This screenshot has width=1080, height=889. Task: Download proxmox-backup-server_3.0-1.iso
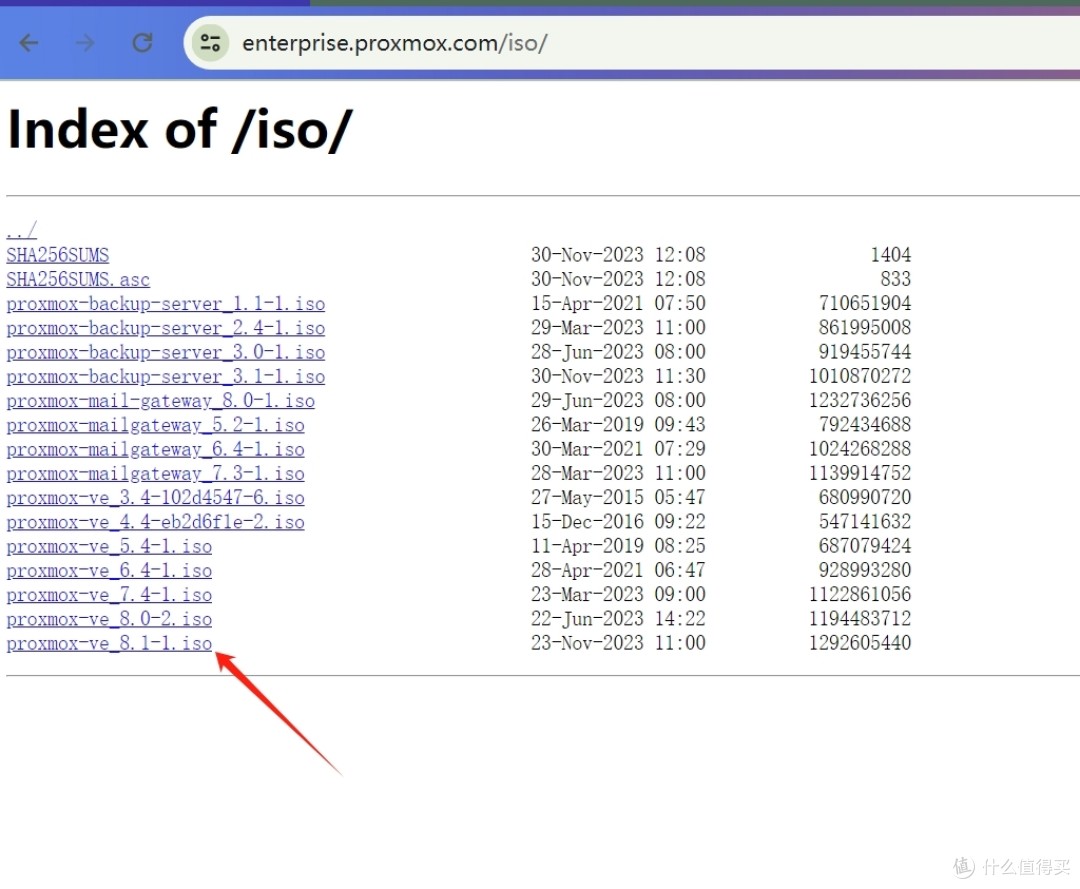point(166,352)
